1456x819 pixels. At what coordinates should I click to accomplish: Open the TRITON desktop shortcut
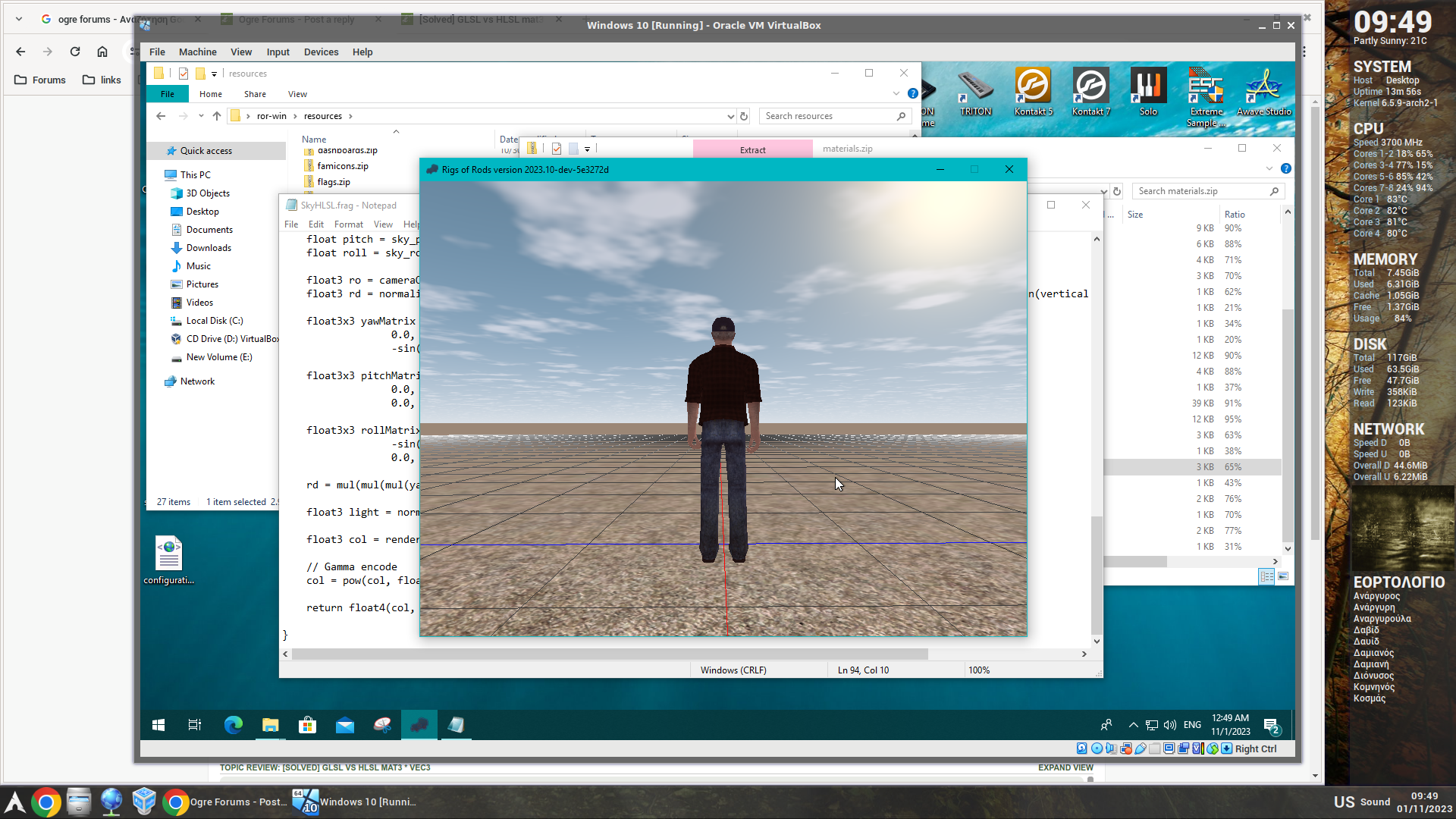(975, 92)
